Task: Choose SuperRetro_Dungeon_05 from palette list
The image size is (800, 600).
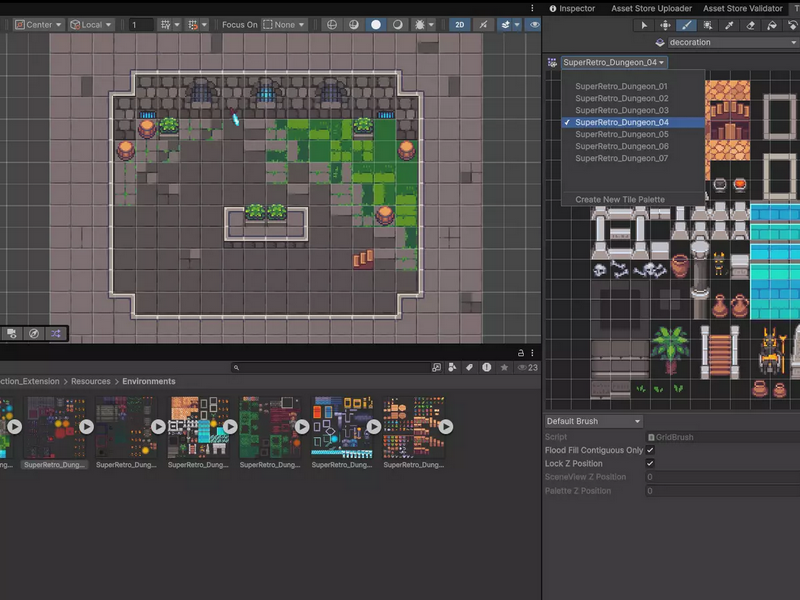Action: click(x=621, y=134)
